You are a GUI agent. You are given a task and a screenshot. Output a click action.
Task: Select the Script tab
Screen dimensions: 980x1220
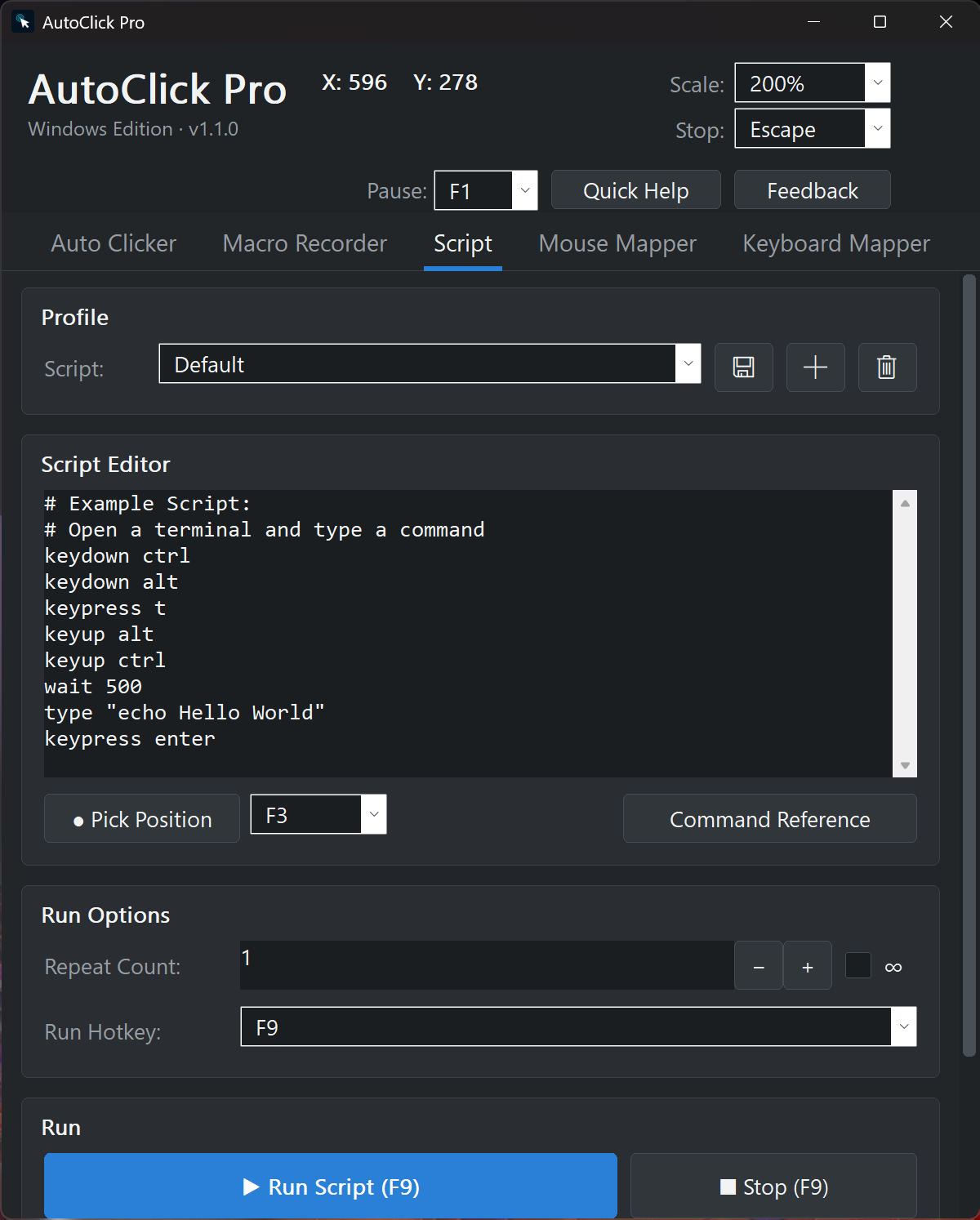click(x=463, y=243)
